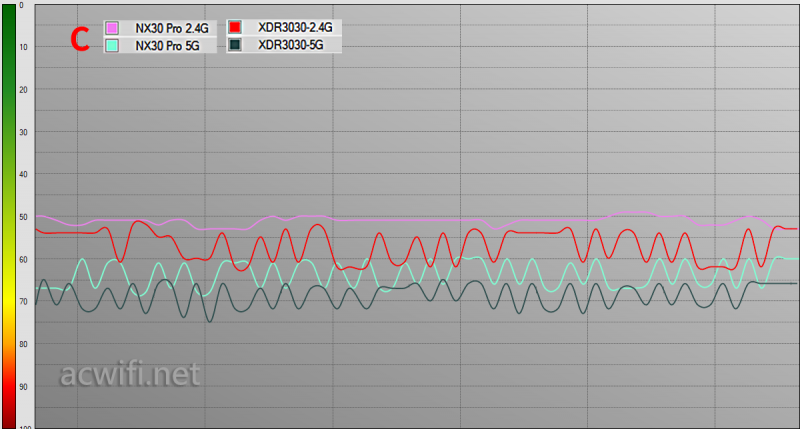Click the XDR3030-2.4G legend text
The height and width of the screenshot is (429, 800).
294,27
